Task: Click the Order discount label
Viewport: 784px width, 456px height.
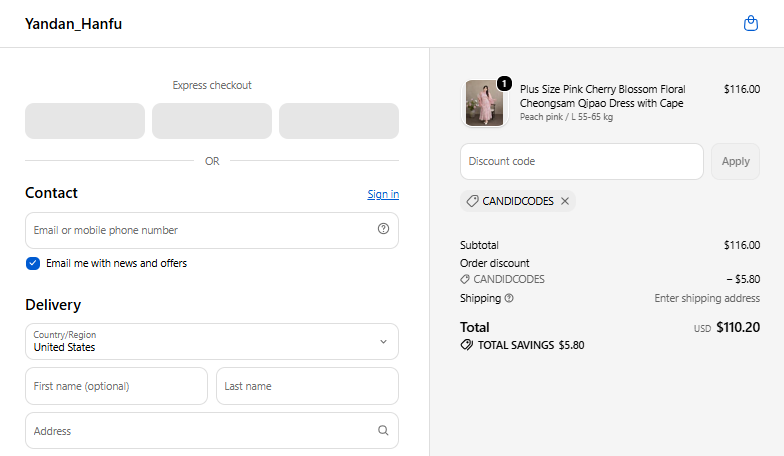Action: (x=494, y=263)
